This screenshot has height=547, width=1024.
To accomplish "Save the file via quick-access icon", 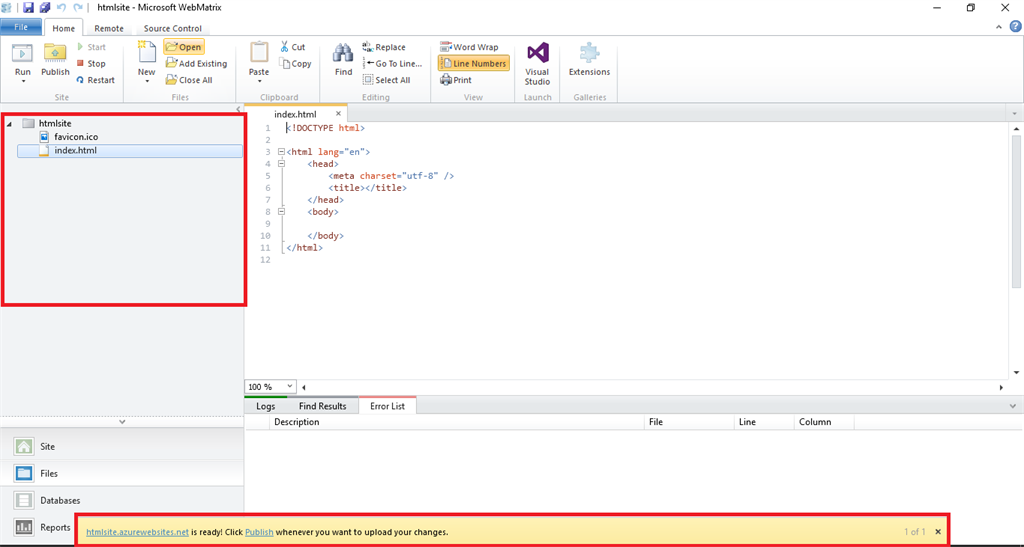I will [29, 8].
